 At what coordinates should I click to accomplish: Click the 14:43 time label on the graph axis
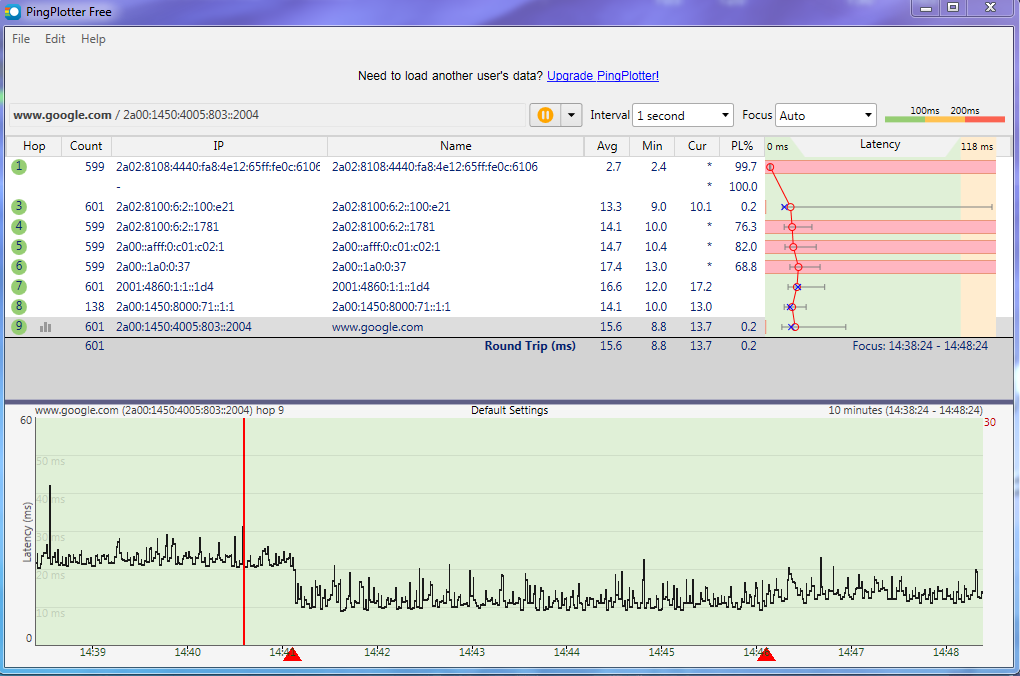click(x=472, y=652)
